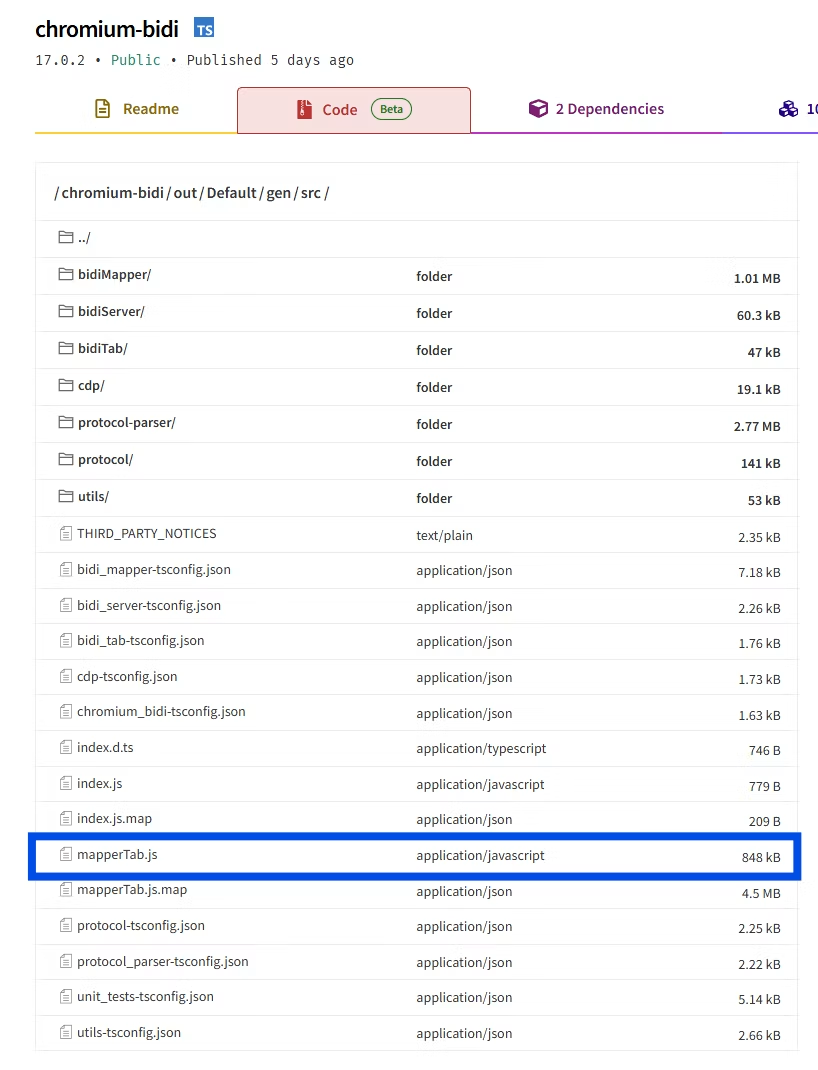Click the Code tab zip-file icon
The height and width of the screenshot is (1070, 818).
pyautogui.click(x=304, y=109)
